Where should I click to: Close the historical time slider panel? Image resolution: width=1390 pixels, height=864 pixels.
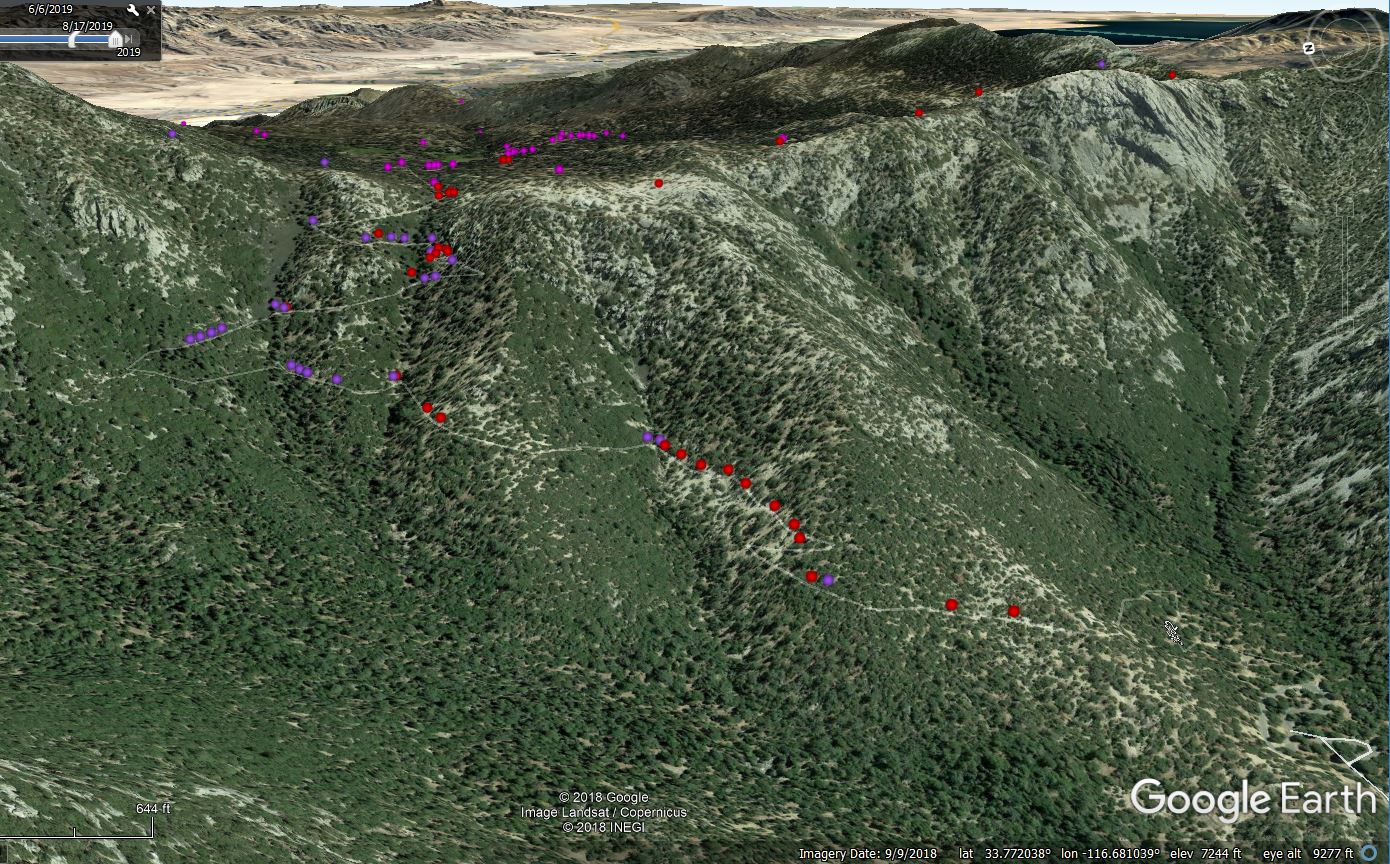click(151, 10)
